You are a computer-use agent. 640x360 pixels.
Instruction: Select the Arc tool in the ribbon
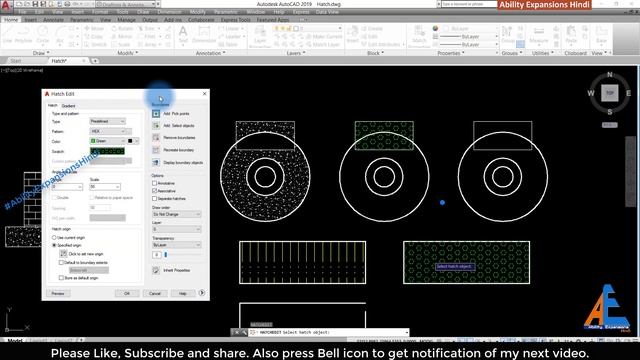coord(60,35)
